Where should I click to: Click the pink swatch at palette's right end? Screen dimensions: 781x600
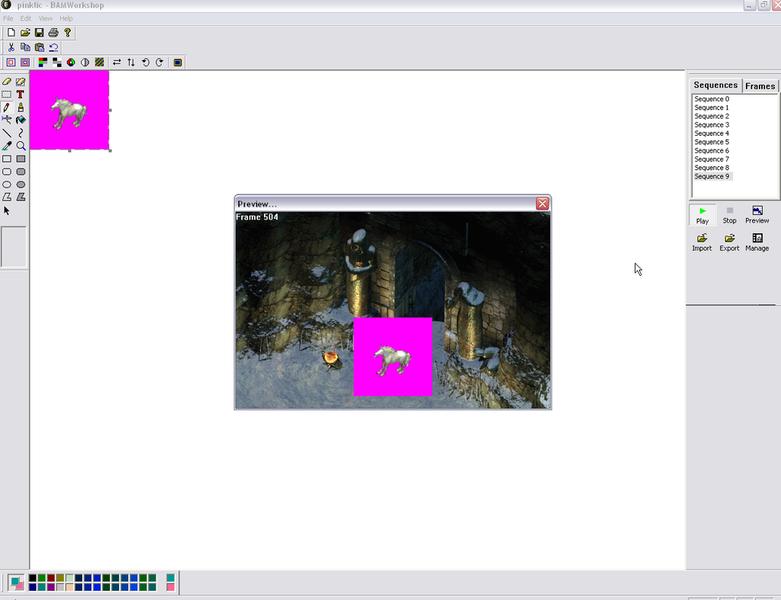click(x=170, y=587)
